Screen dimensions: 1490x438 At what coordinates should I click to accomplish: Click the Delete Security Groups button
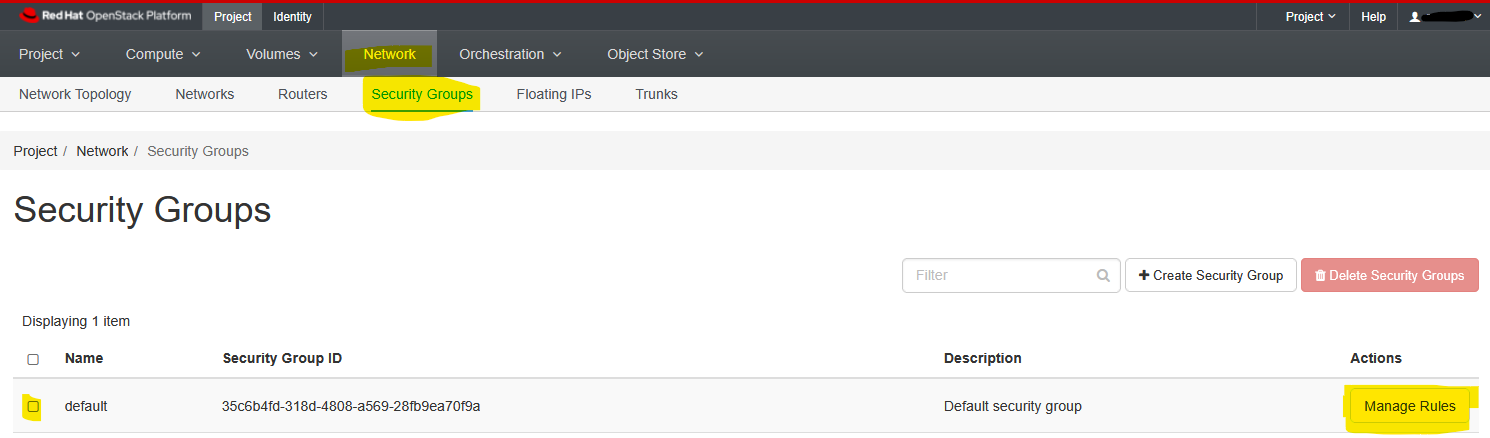1390,275
